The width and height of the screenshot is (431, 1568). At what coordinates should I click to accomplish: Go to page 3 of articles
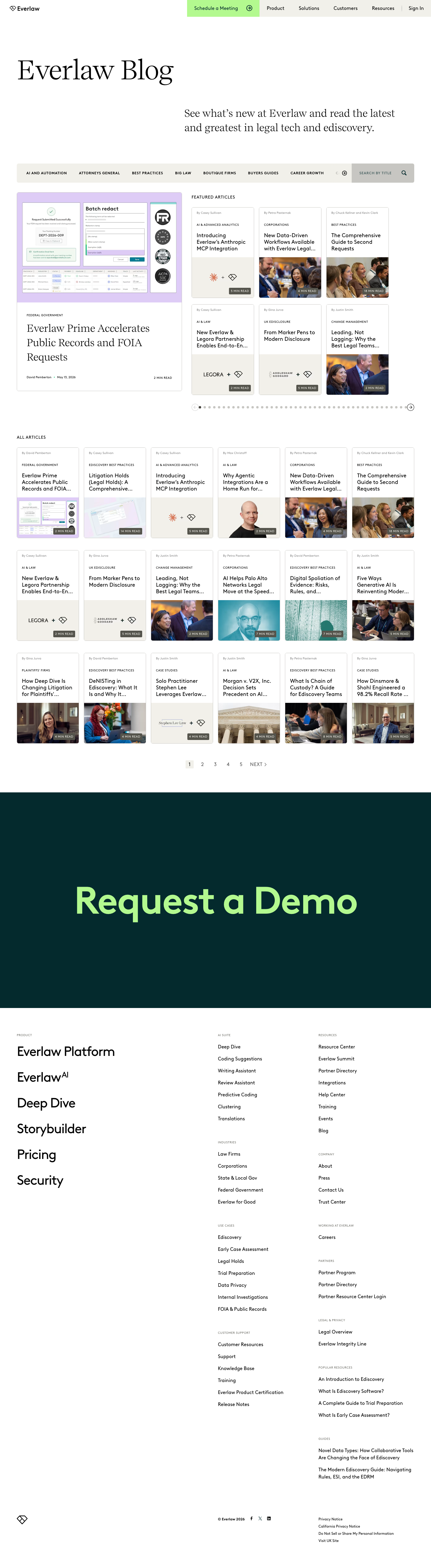coord(215,765)
